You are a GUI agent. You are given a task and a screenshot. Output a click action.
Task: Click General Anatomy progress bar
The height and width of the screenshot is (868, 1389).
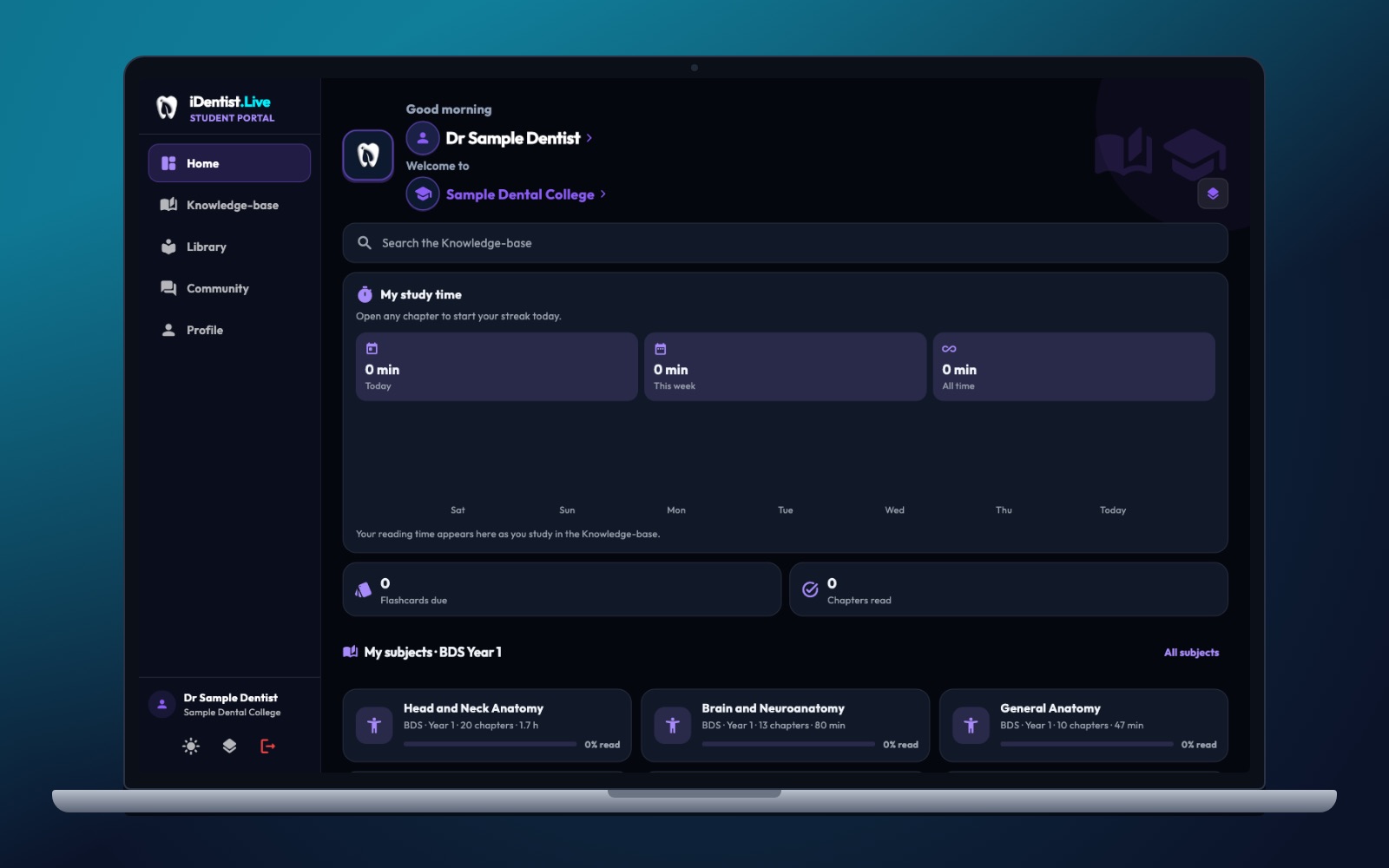1086,744
